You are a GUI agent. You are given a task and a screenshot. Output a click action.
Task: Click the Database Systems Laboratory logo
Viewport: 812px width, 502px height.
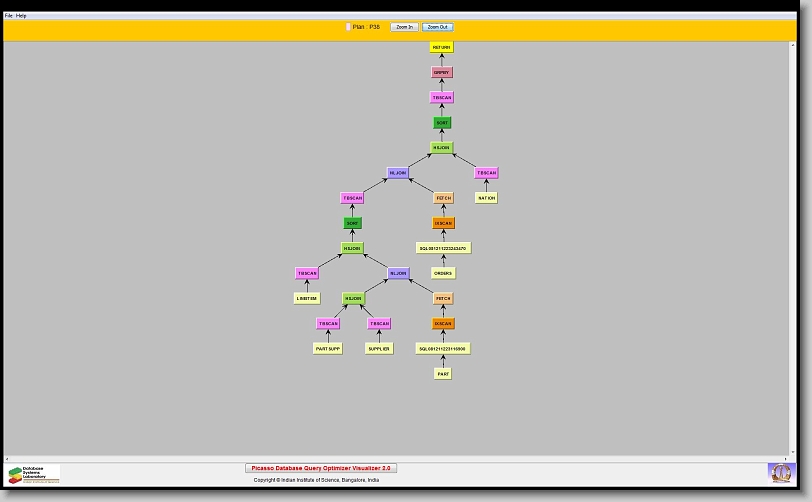[34, 474]
